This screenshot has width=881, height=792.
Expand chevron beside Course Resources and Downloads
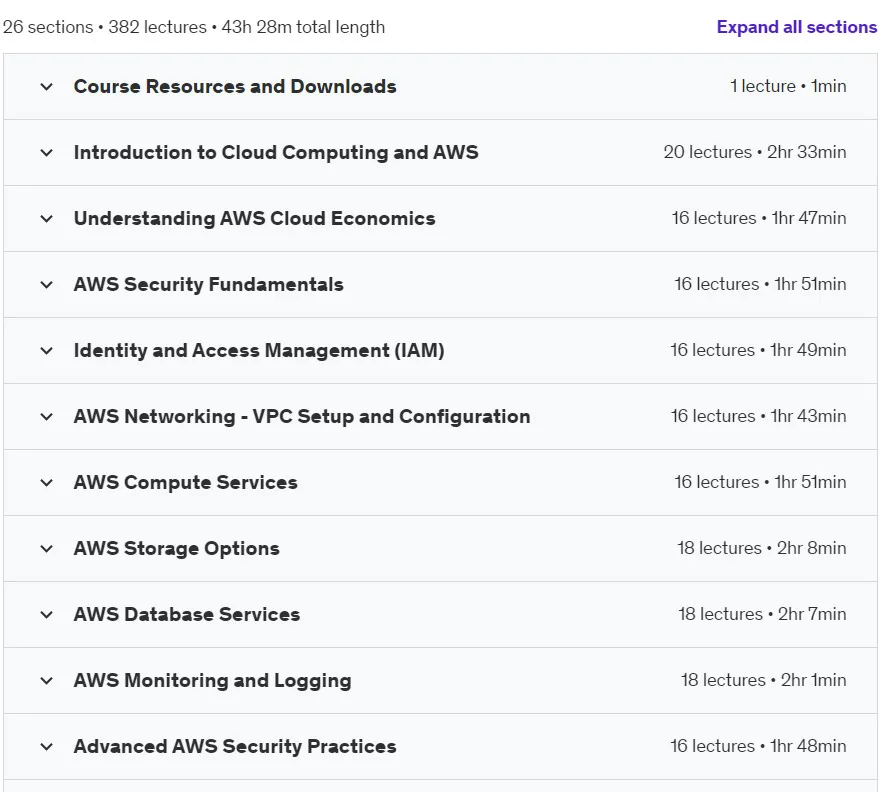(x=47, y=87)
